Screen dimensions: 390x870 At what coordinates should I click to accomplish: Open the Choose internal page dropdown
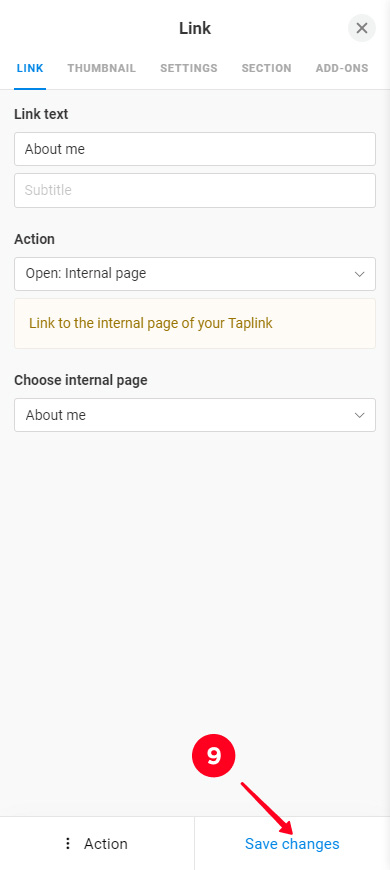click(195, 415)
